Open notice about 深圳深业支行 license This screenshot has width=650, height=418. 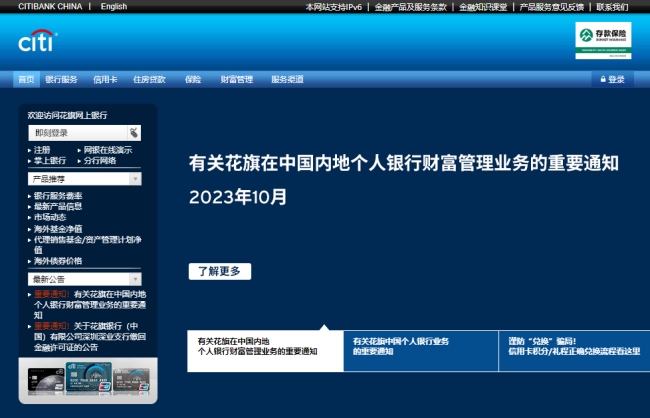[x=90, y=337]
